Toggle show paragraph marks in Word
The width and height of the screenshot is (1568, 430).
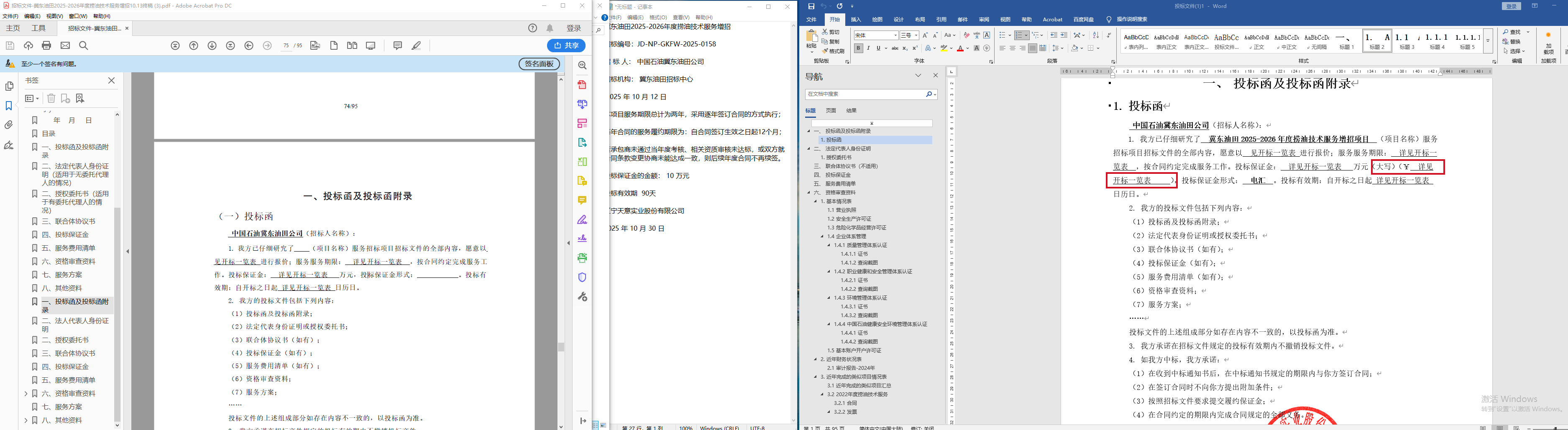click(1108, 35)
